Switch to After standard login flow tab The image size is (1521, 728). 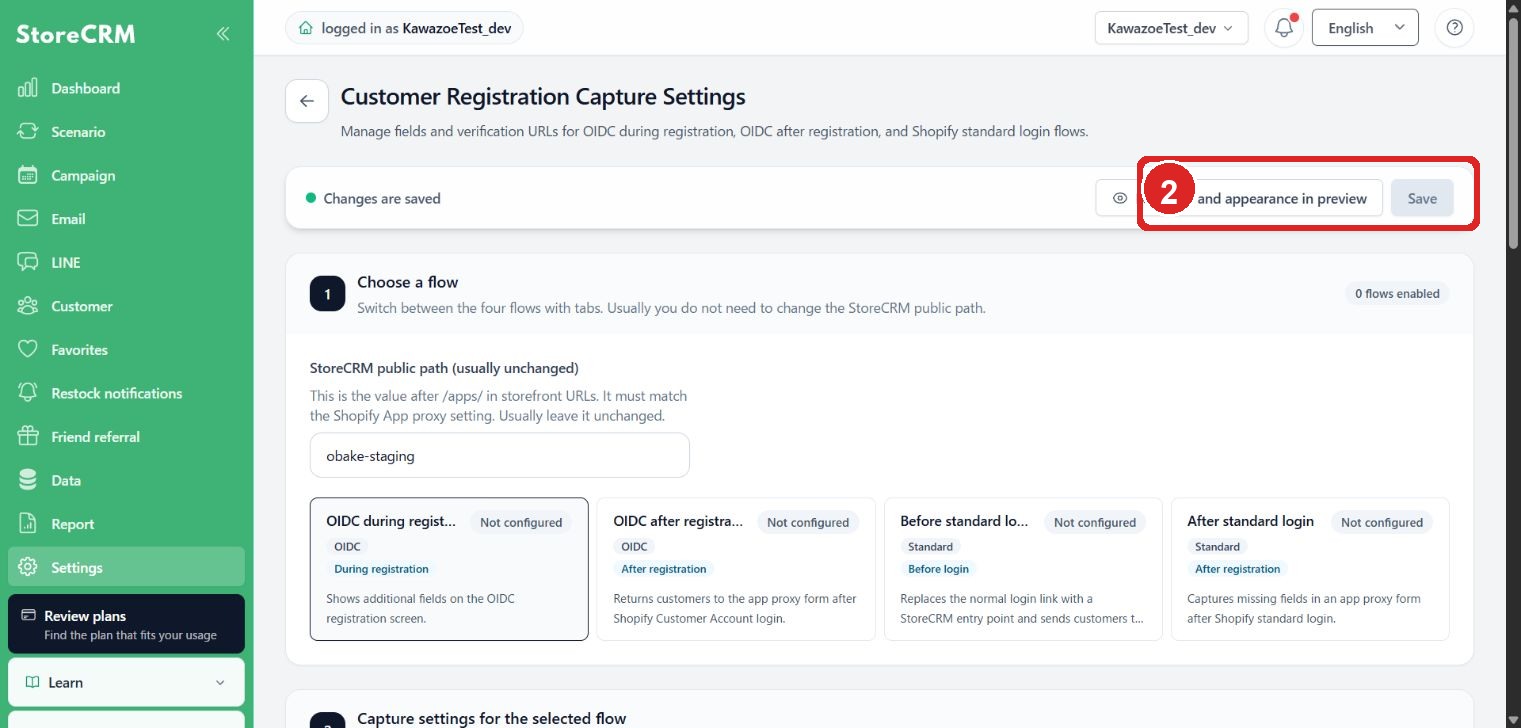tap(1310, 569)
